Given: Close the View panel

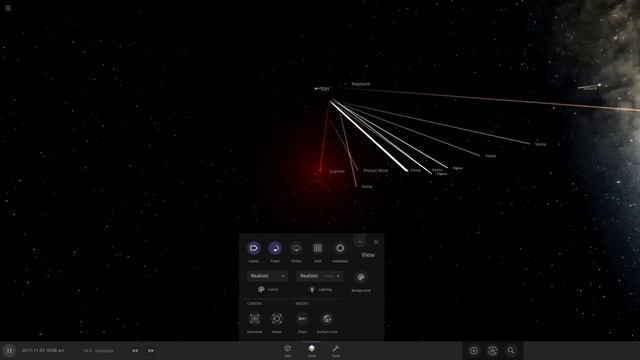Looking at the screenshot, I should 376,242.
